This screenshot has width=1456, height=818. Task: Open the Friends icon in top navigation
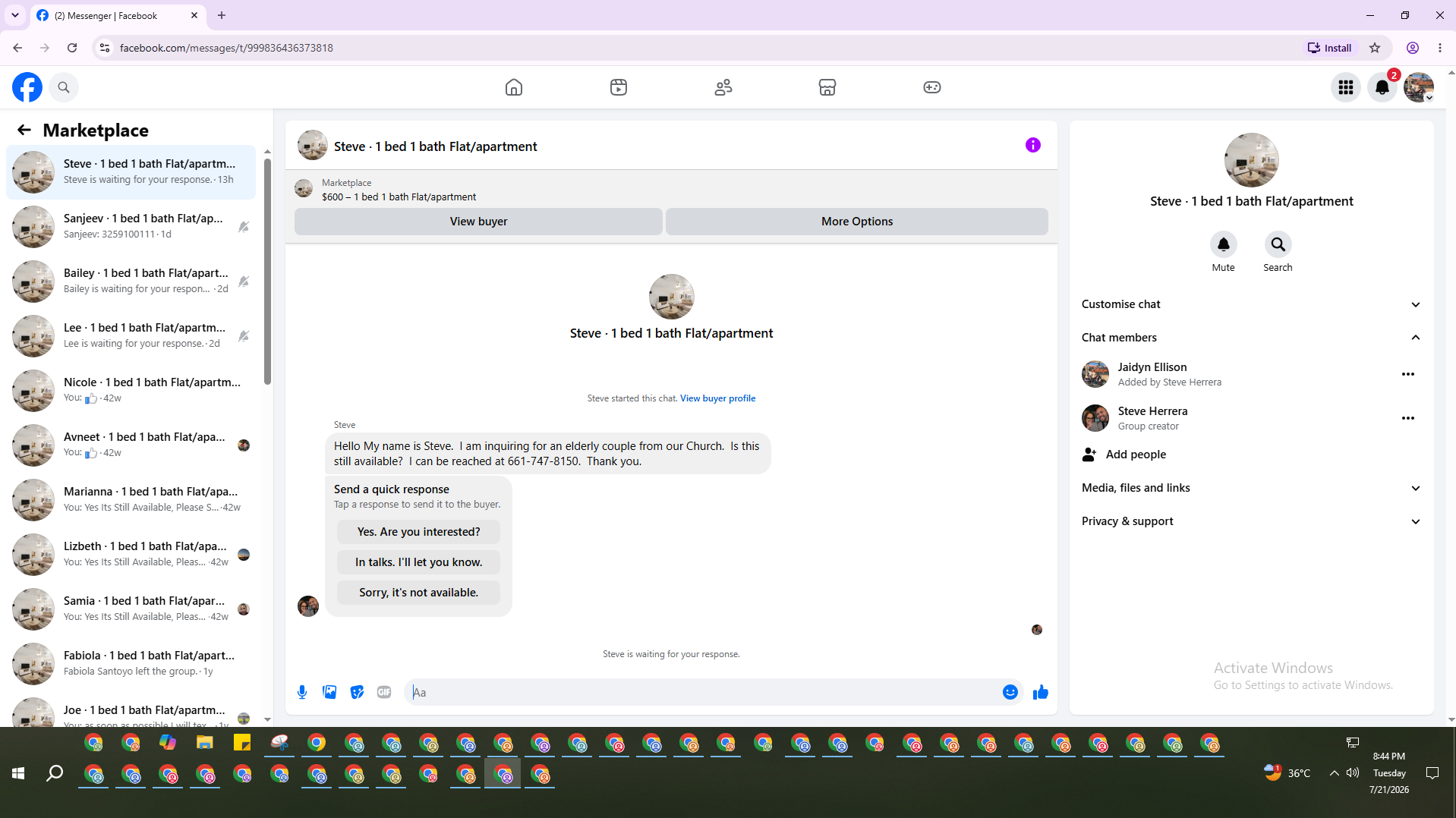[x=723, y=87]
